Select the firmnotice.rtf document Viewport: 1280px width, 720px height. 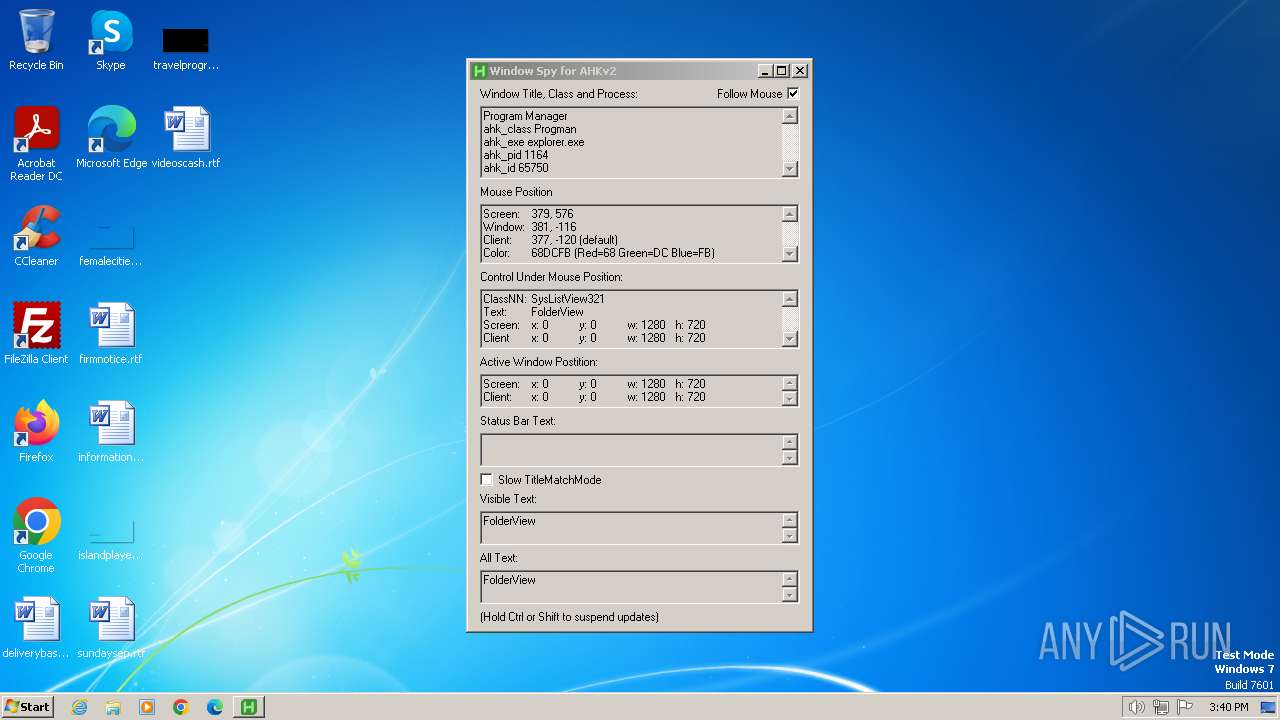111,333
